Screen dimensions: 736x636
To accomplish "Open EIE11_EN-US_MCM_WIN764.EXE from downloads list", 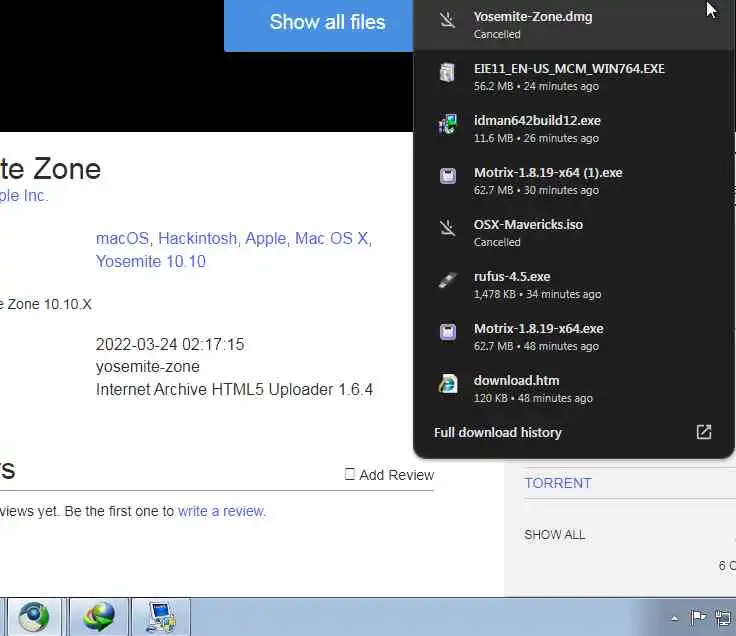I will tap(574, 77).
